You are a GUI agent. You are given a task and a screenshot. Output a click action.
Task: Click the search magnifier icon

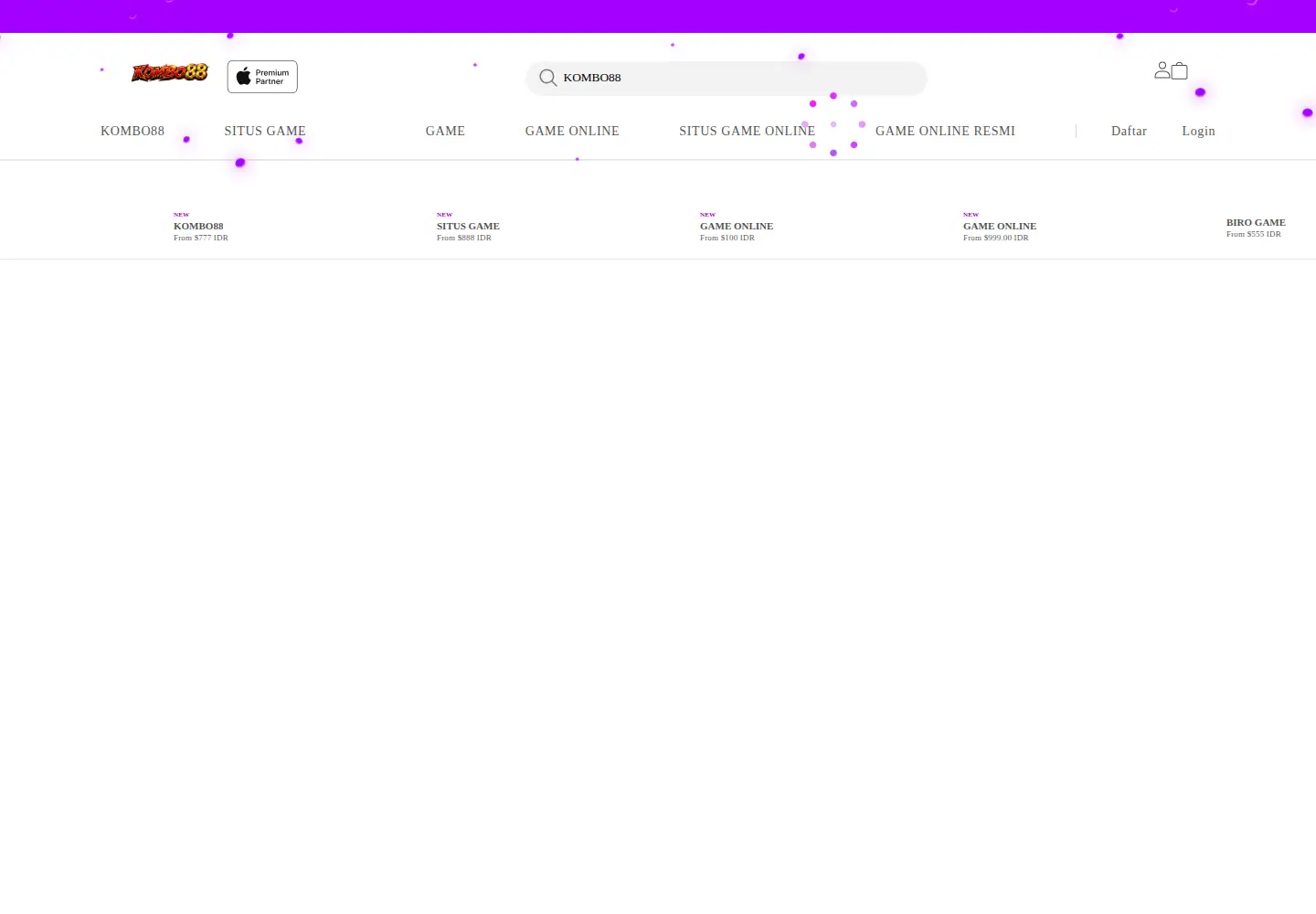[547, 78]
